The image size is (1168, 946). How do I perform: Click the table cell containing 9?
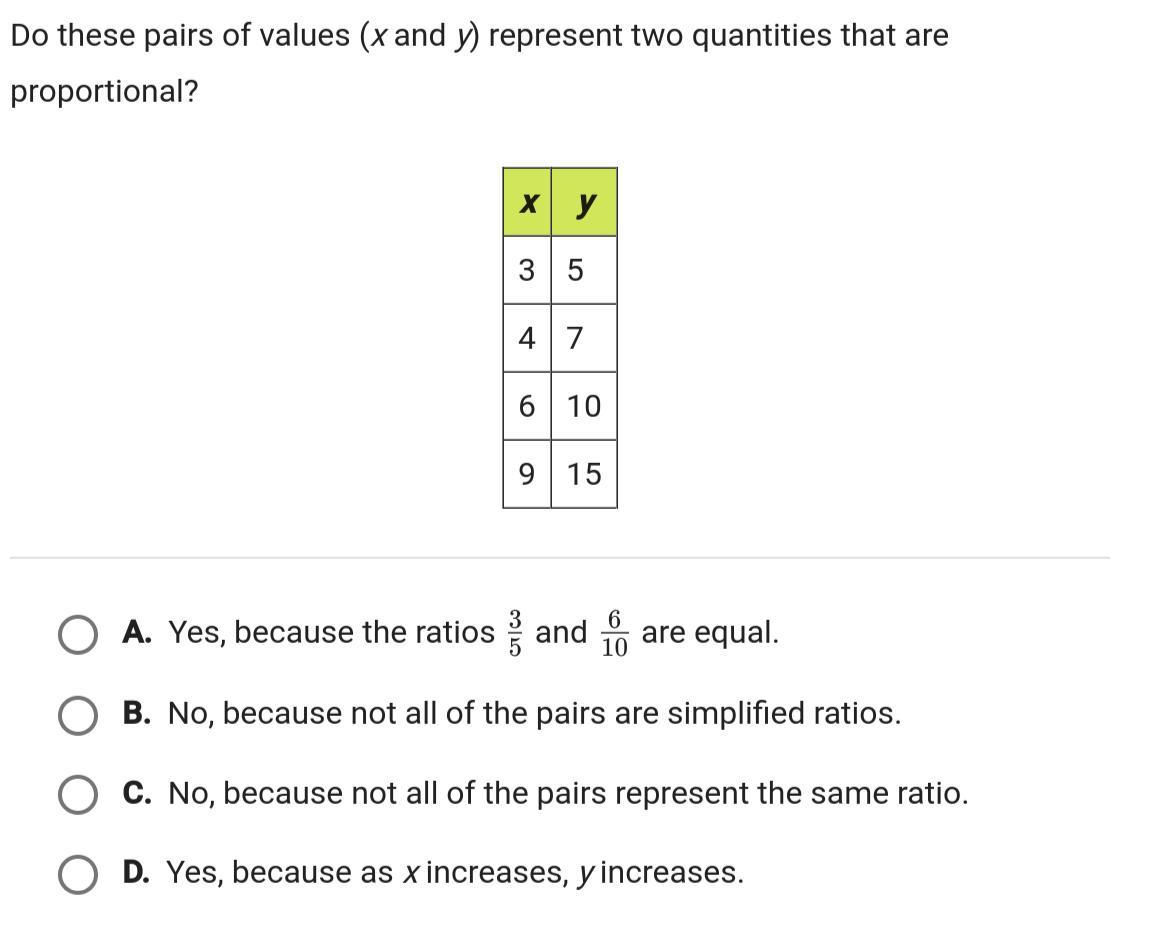[527, 474]
